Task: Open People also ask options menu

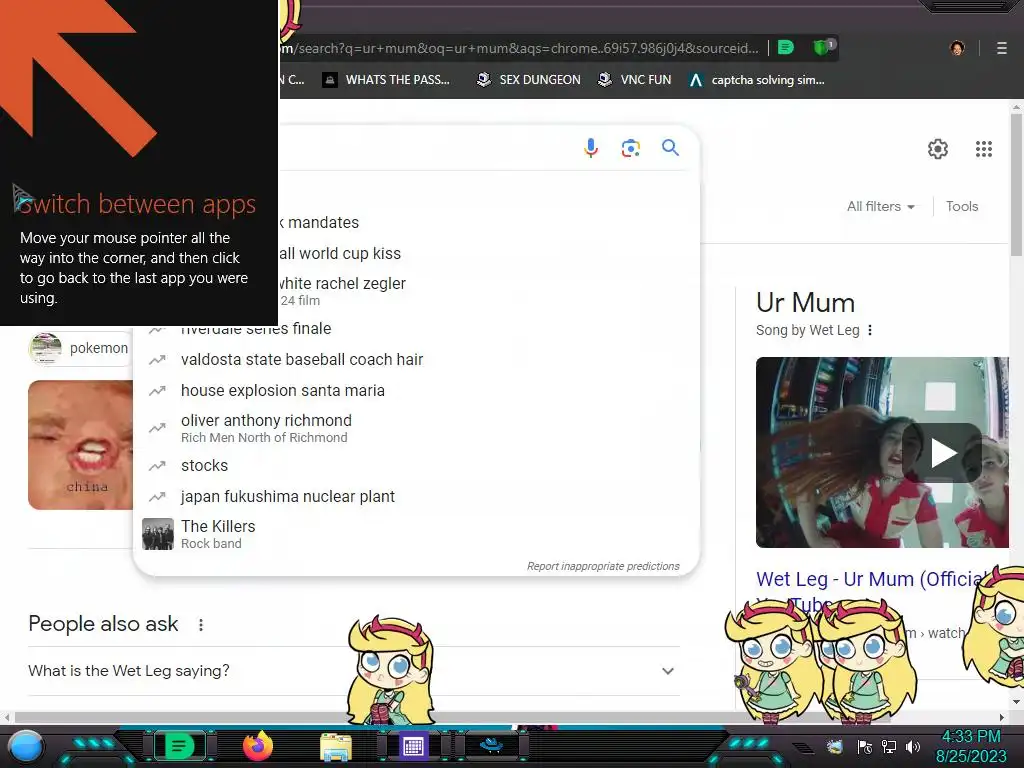Action: 200,625
